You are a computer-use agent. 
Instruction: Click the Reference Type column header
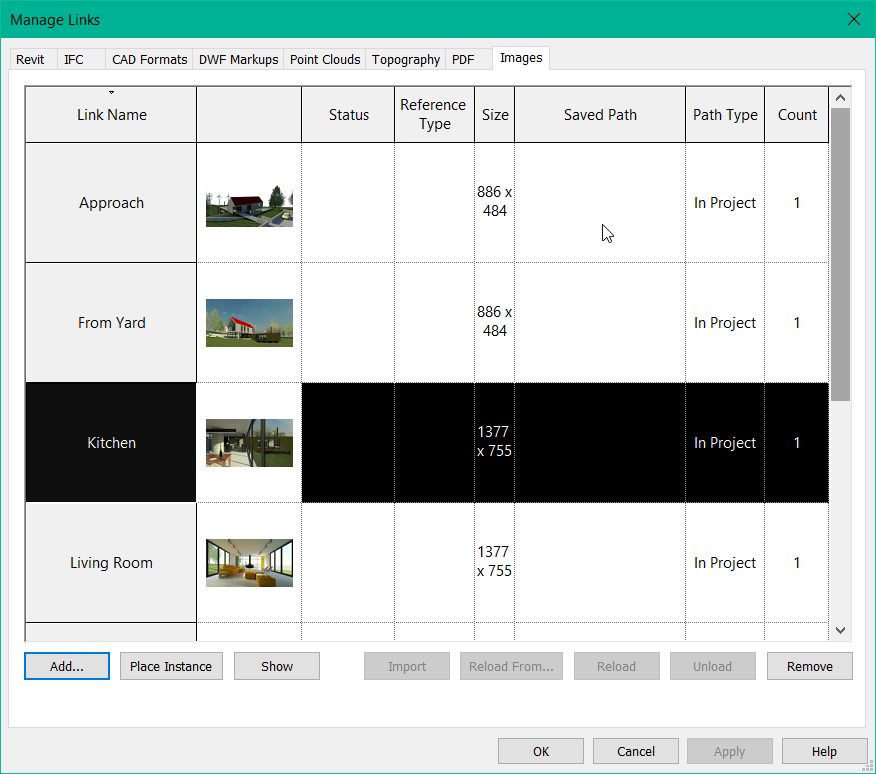click(434, 115)
